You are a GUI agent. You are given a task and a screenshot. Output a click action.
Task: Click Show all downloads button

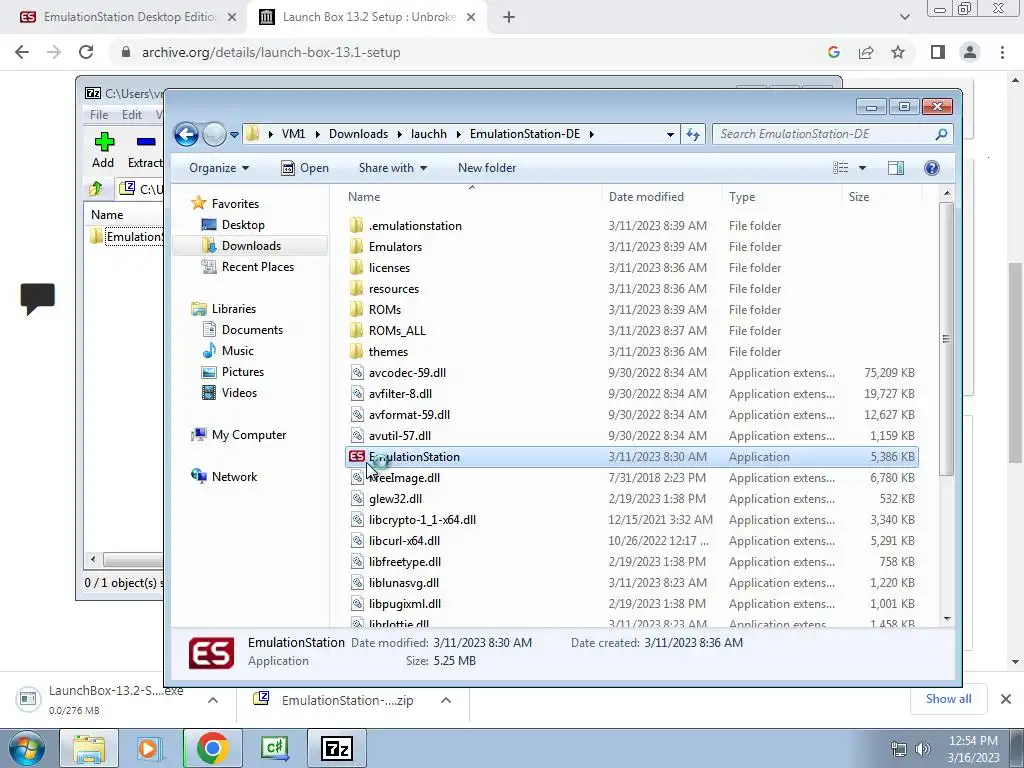point(948,699)
